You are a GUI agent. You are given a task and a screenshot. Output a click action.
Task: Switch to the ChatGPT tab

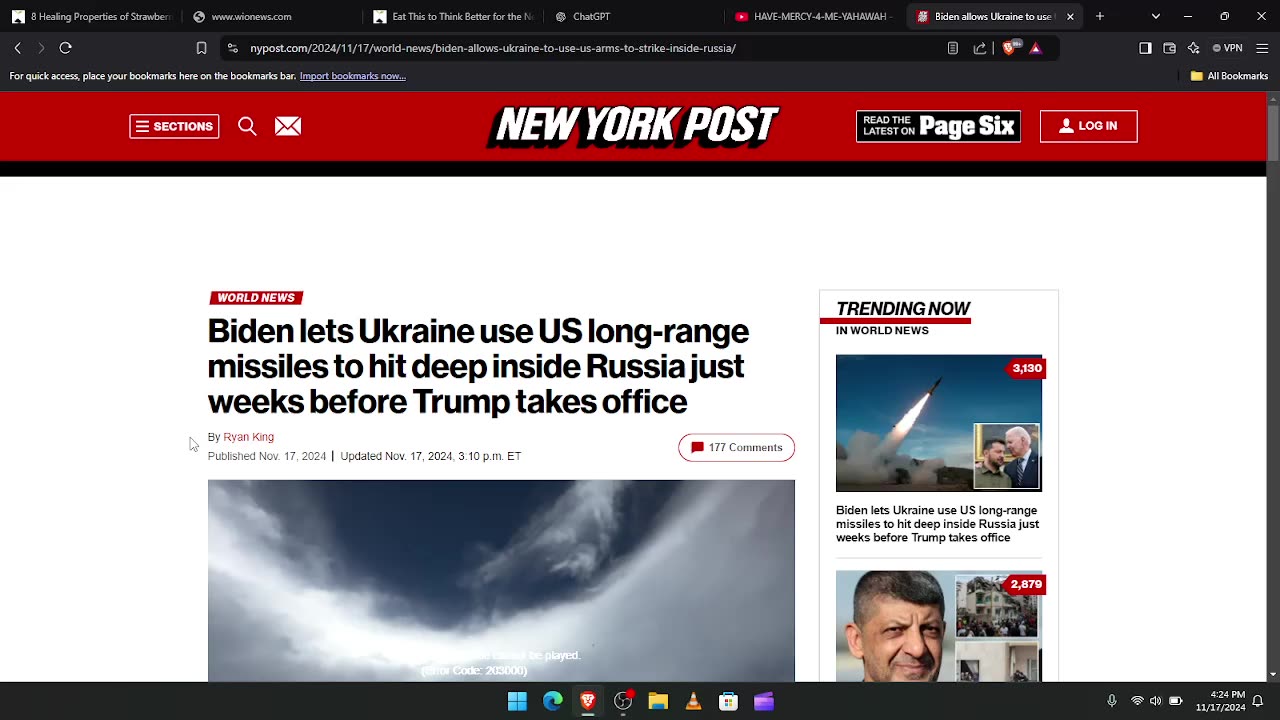tap(634, 17)
